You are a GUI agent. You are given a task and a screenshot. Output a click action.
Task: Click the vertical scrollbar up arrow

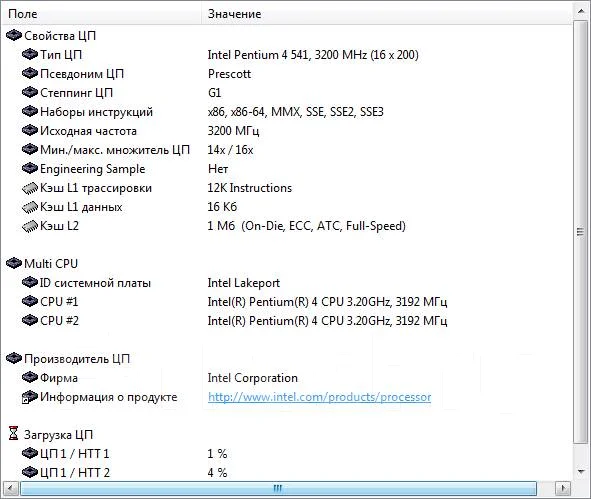click(580, 12)
